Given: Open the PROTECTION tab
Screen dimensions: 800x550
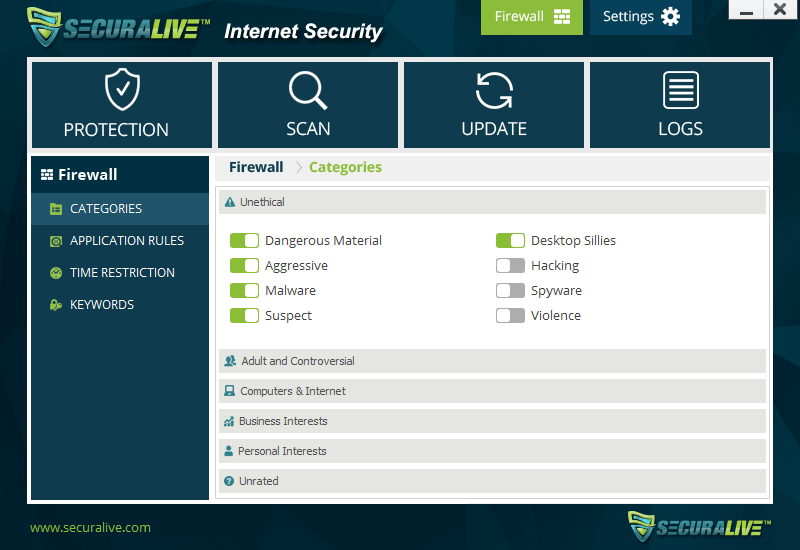Looking at the screenshot, I should pyautogui.click(x=122, y=105).
